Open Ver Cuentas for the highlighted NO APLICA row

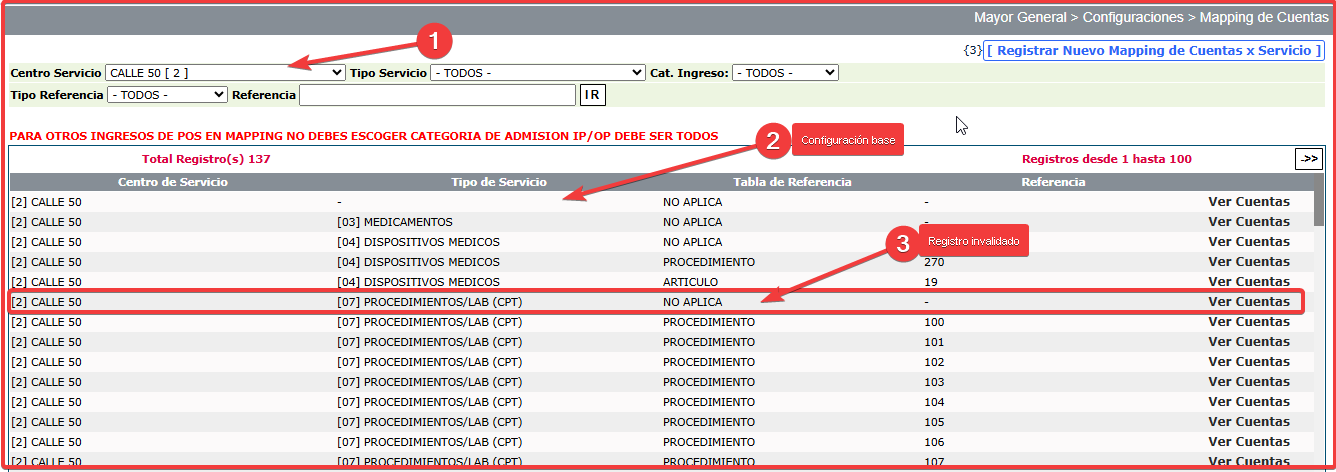[x=1248, y=302]
